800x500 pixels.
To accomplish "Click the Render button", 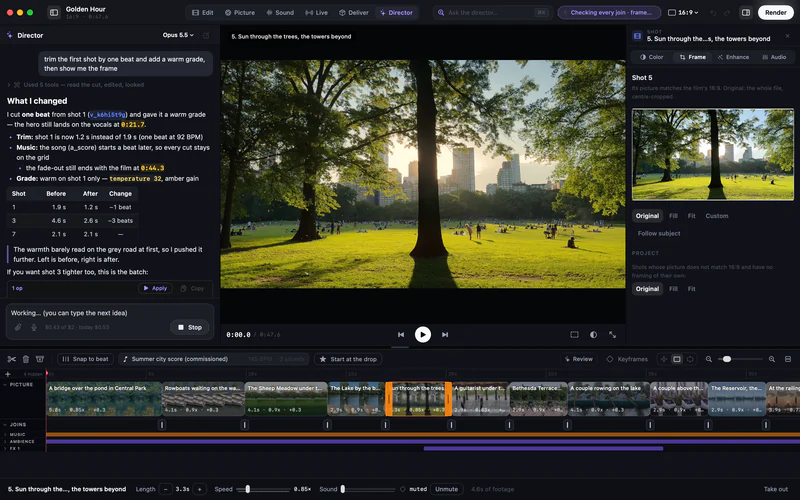I will pyautogui.click(x=776, y=12).
